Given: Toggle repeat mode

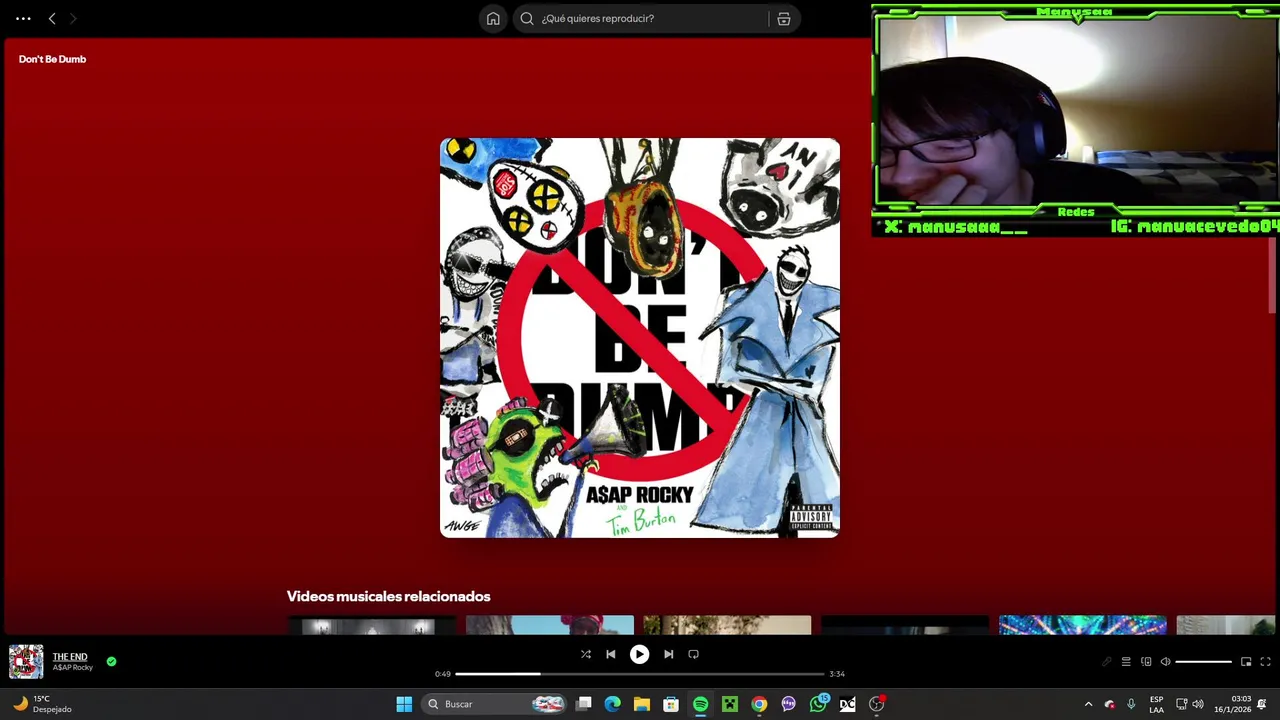Looking at the screenshot, I should (x=693, y=654).
